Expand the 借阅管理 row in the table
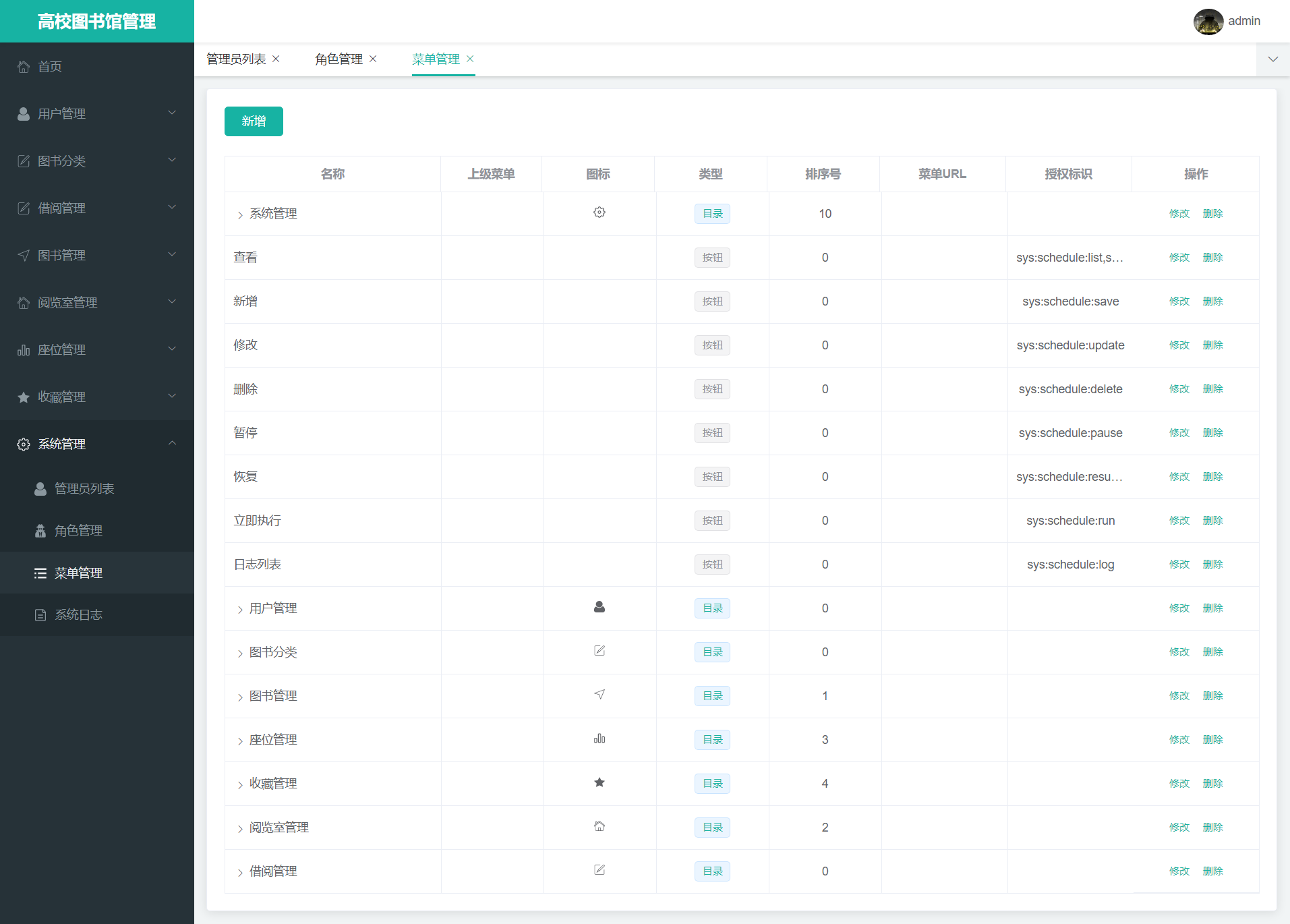Viewport: 1290px width, 924px height. (x=240, y=873)
